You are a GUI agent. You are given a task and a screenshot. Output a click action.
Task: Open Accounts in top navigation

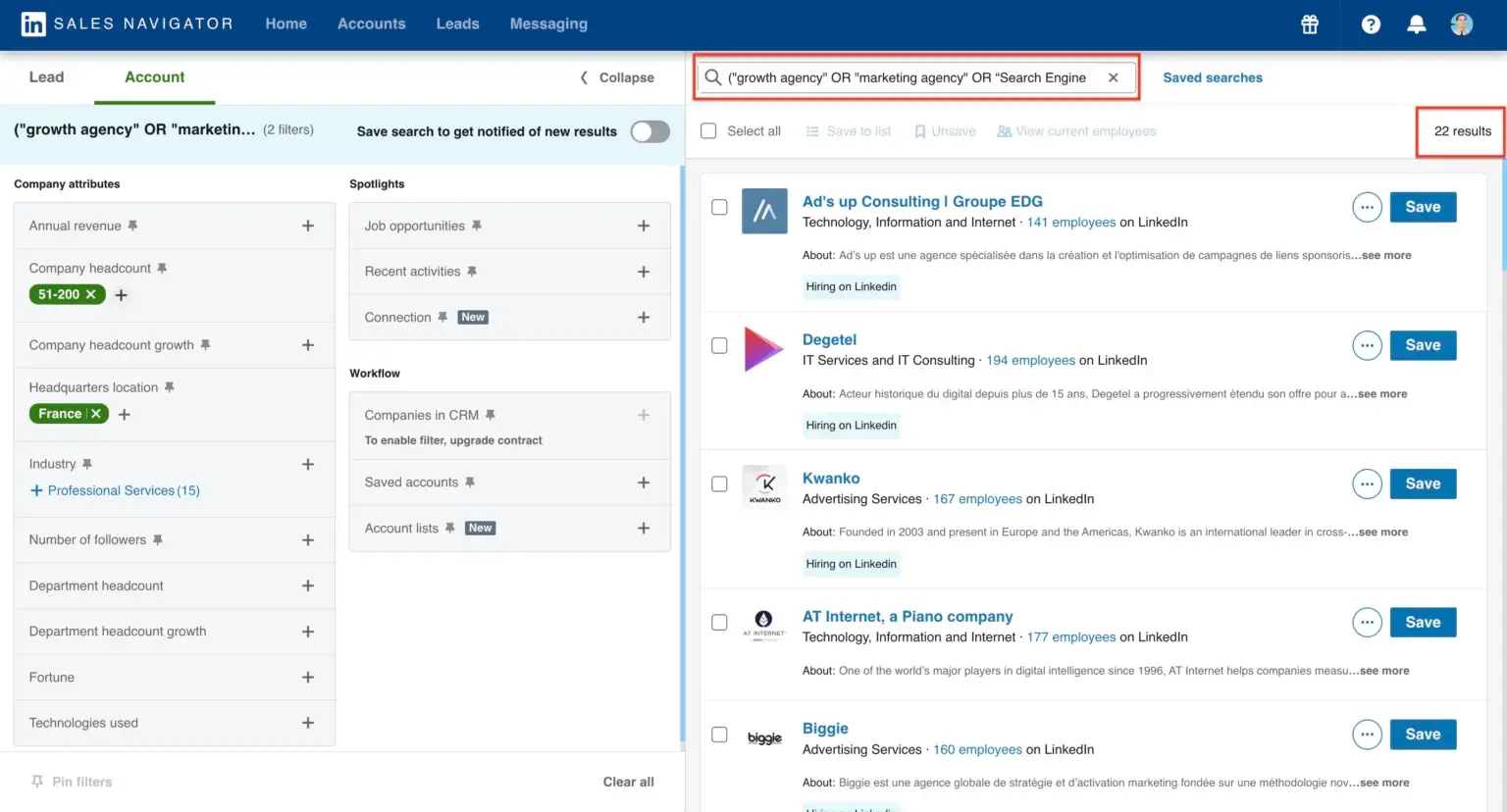[371, 24]
